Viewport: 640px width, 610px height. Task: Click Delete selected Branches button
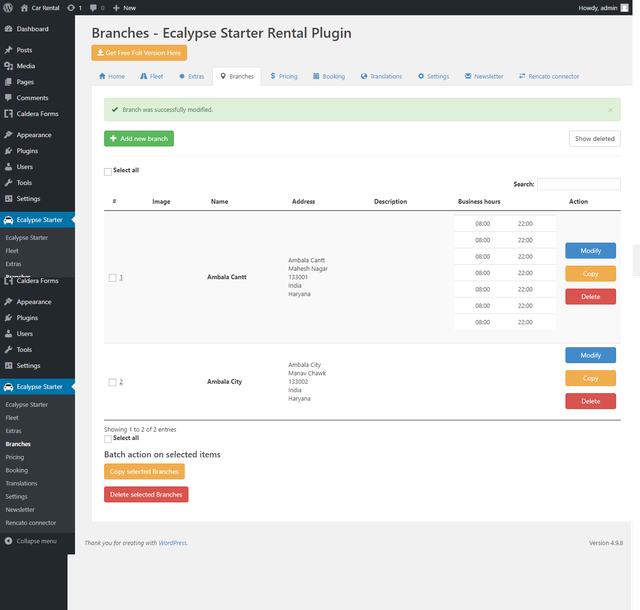point(146,494)
